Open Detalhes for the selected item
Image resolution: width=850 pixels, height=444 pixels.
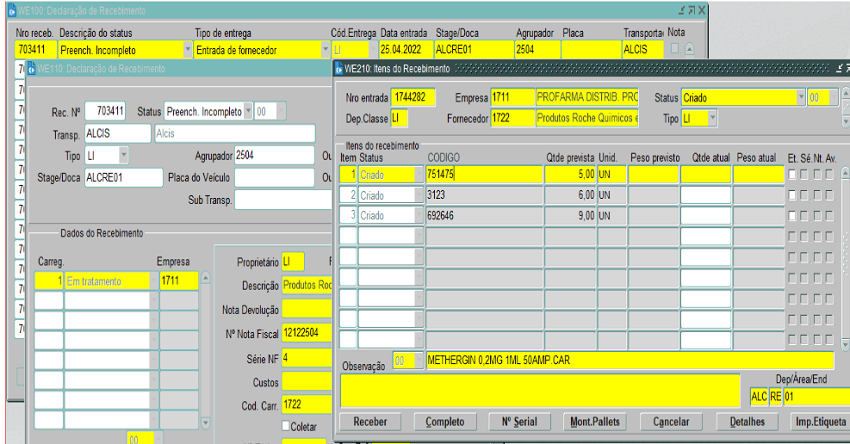coord(747,422)
